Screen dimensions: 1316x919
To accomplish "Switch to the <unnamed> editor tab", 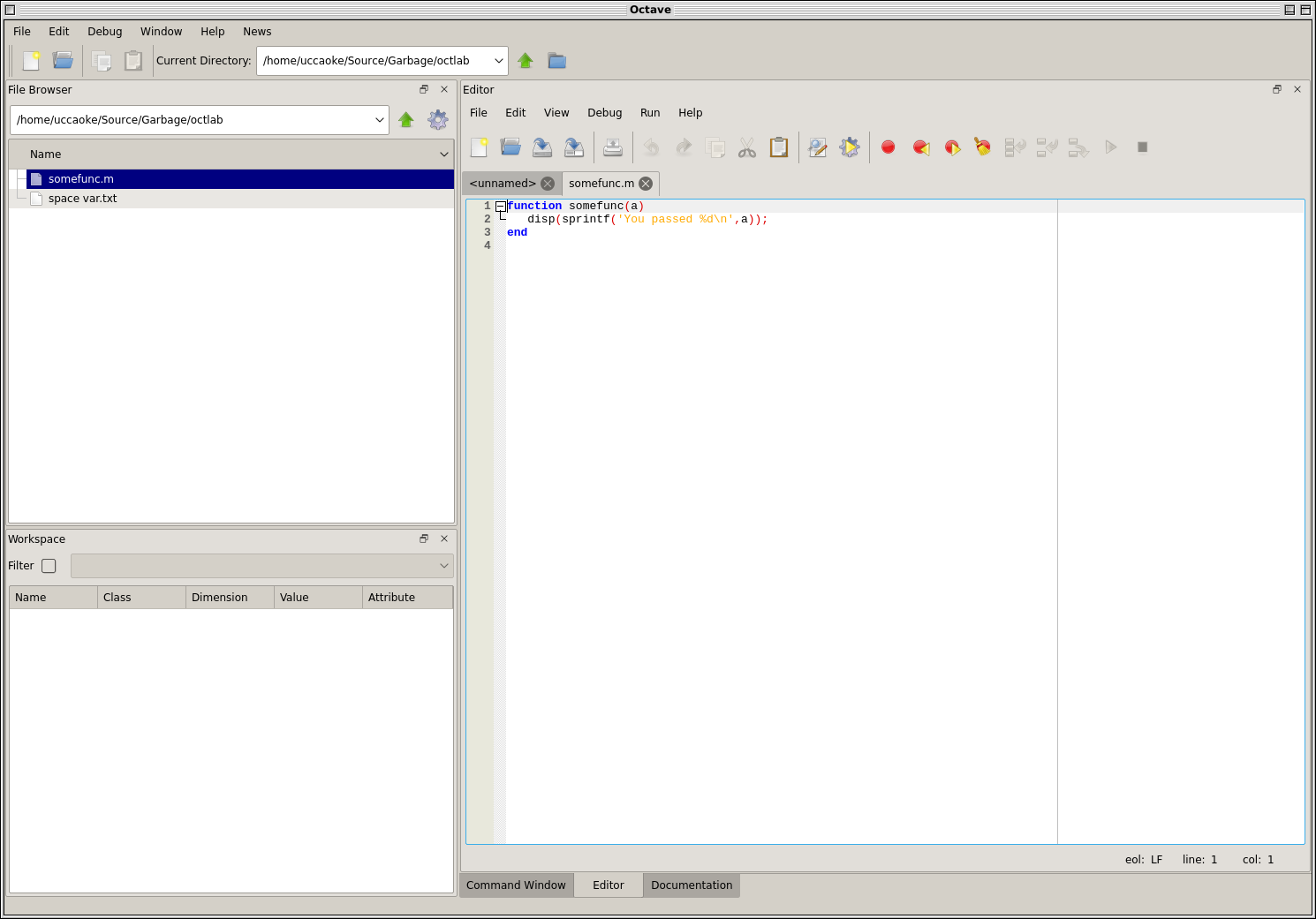I will (503, 184).
